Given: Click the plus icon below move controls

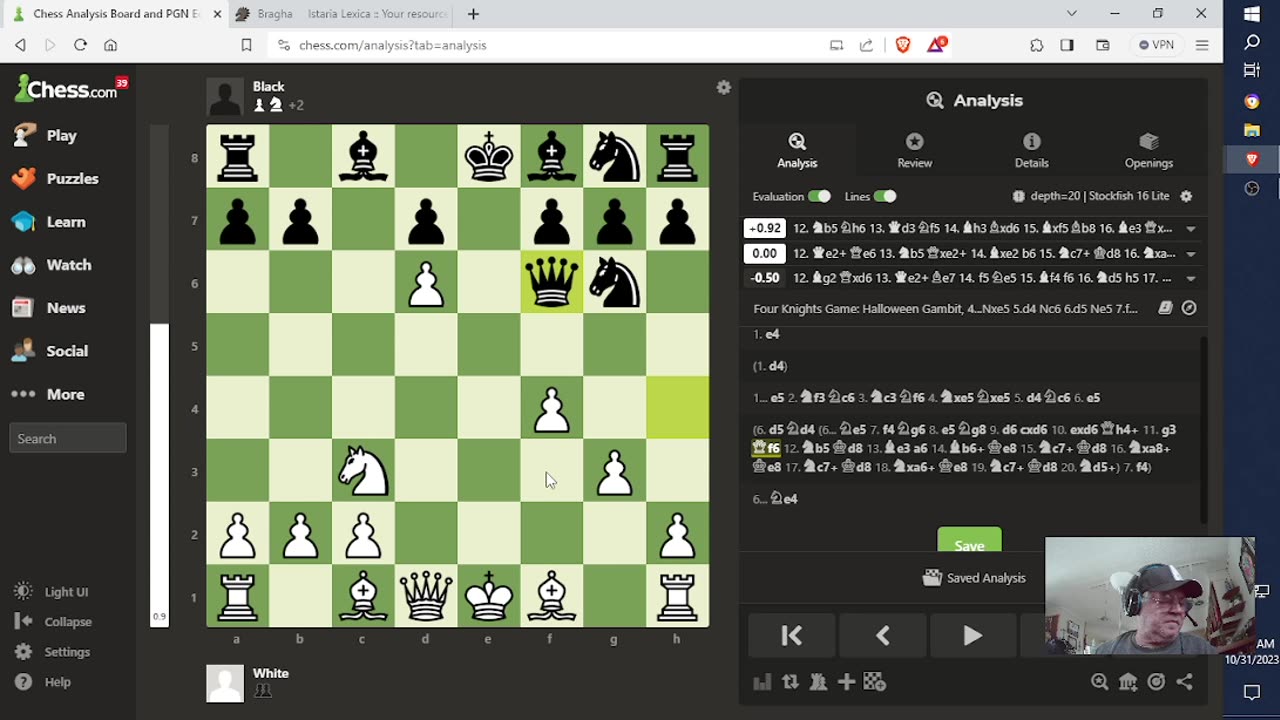Looking at the screenshot, I should click(846, 682).
